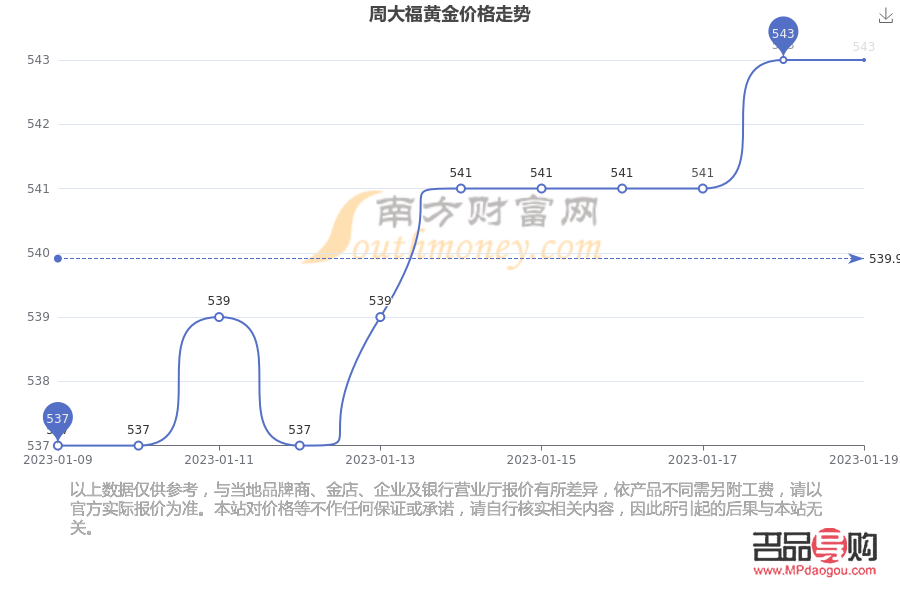Click the x-axis label 2023-01-13
The width and height of the screenshot is (900, 600).
(380, 460)
